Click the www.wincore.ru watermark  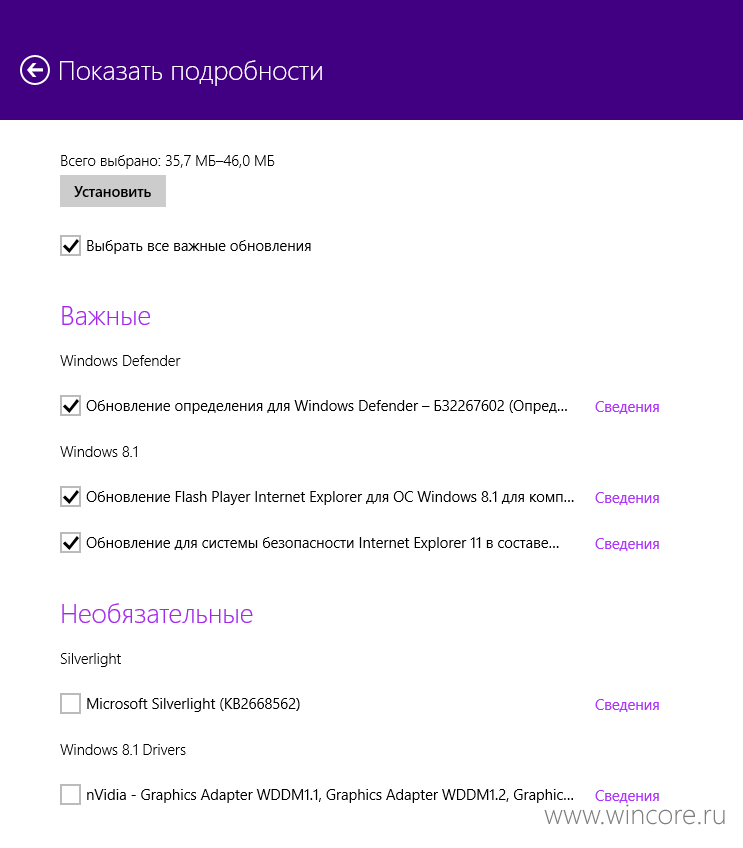click(x=635, y=815)
